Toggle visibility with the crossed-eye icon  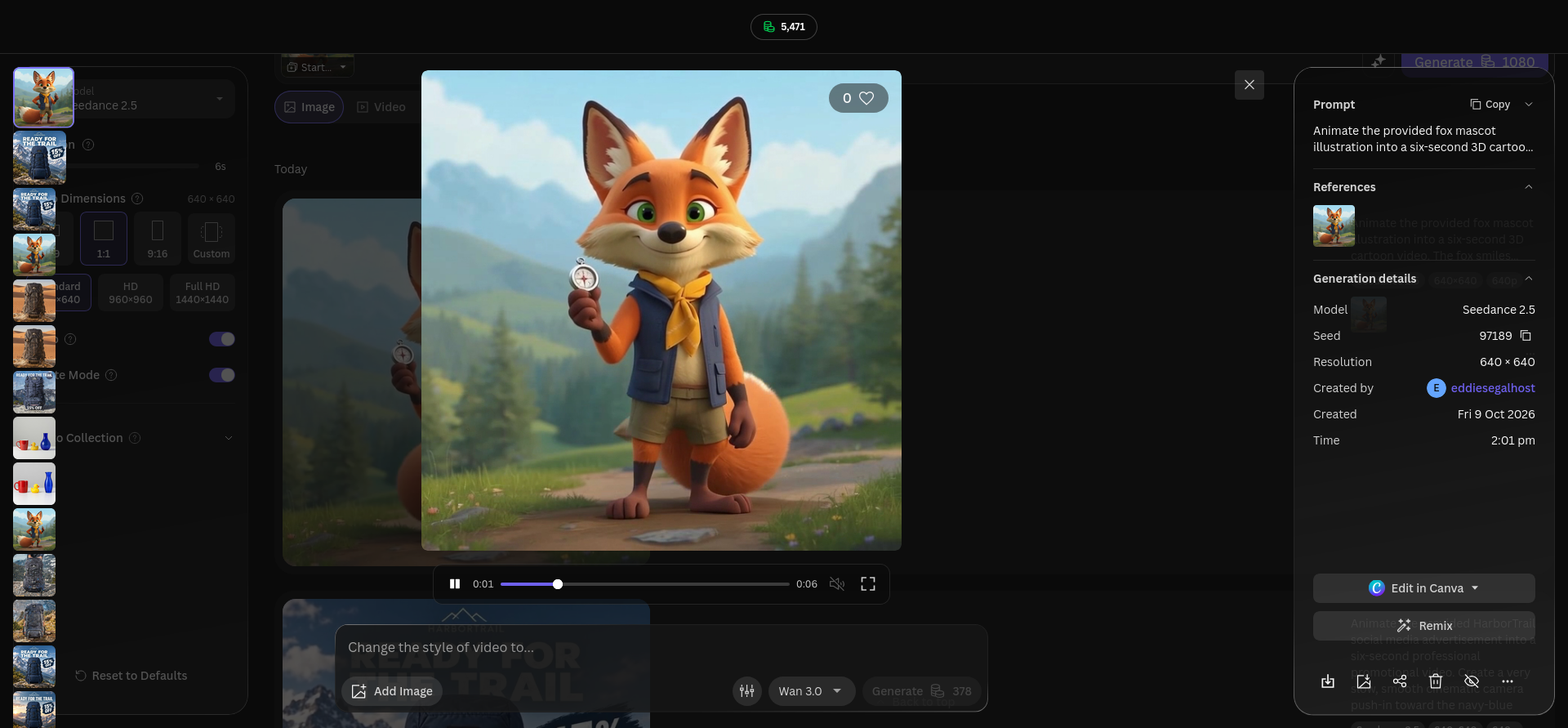point(1472,681)
